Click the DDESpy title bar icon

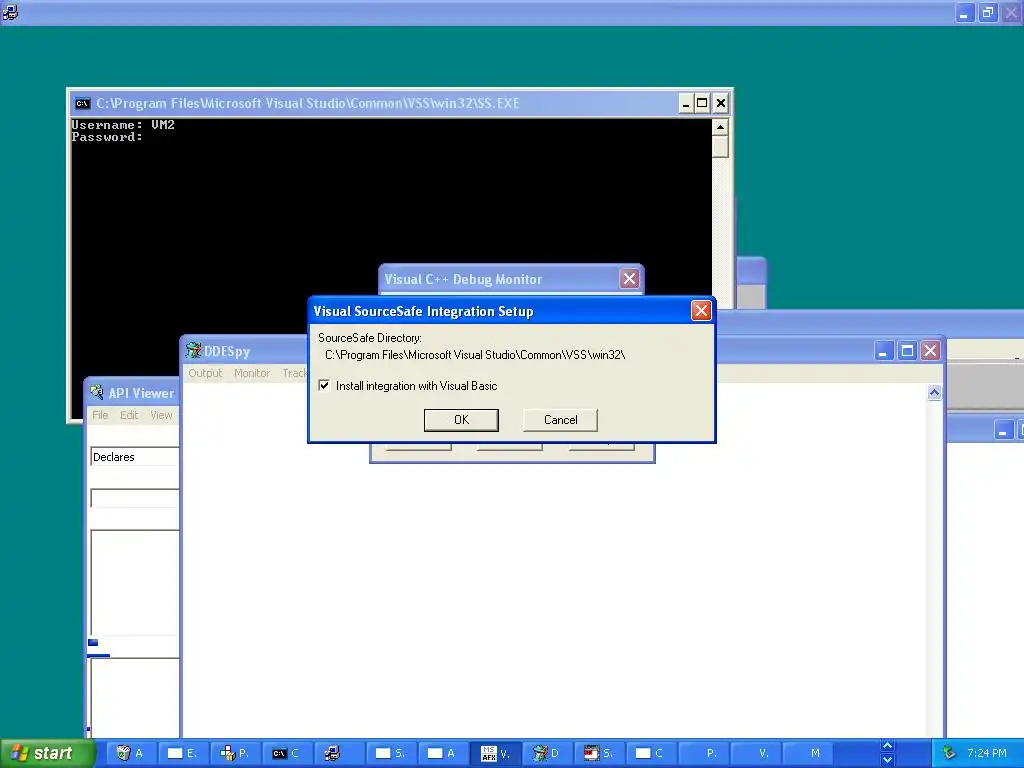click(193, 350)
